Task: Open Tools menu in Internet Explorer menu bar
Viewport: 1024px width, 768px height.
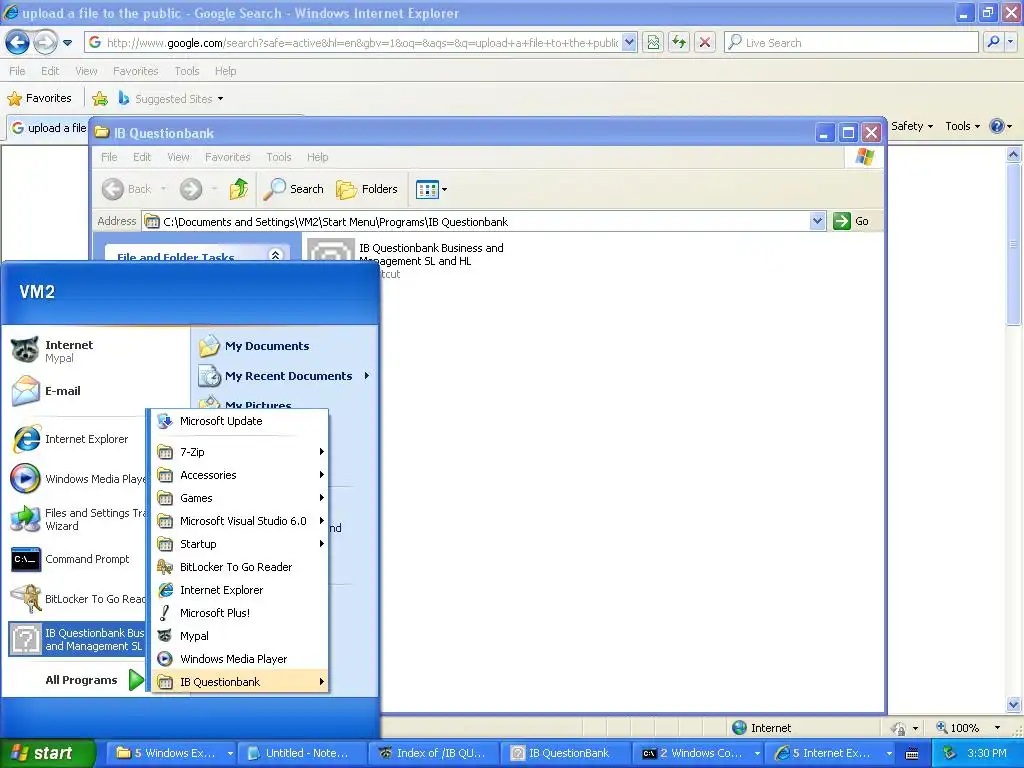Action: pos(187,71)
